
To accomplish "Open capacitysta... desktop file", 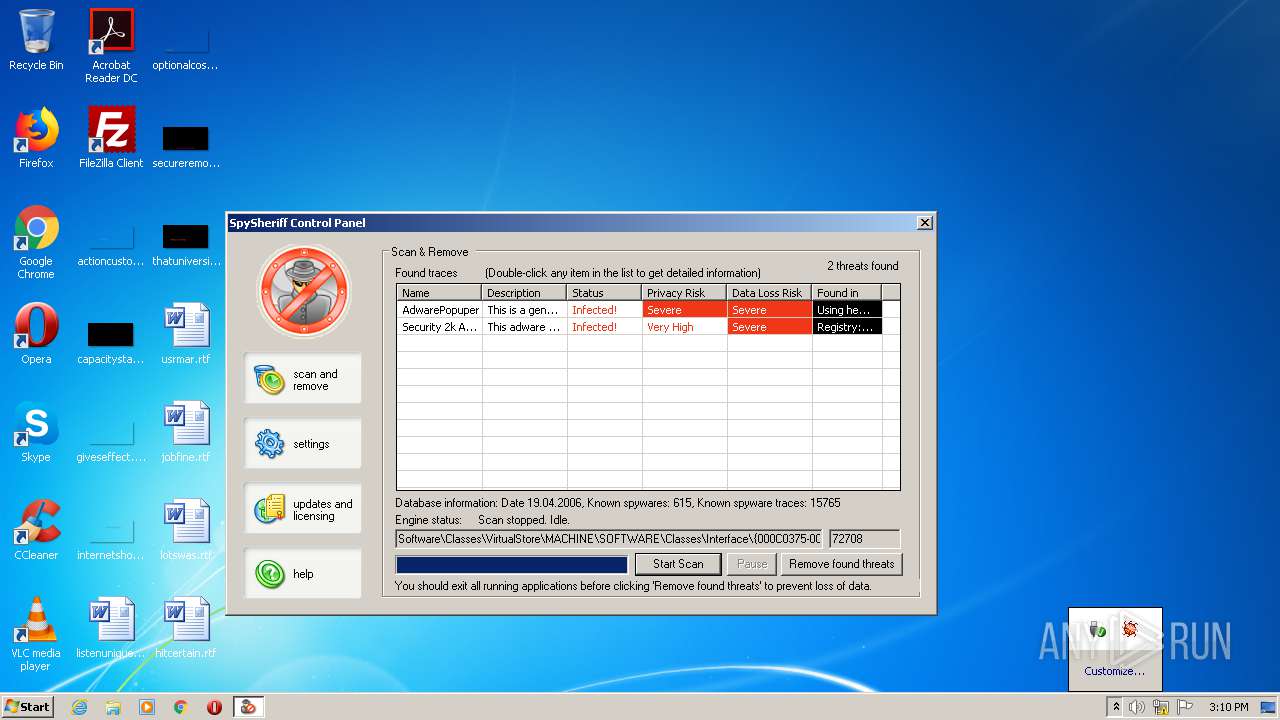I will [111, 340].
